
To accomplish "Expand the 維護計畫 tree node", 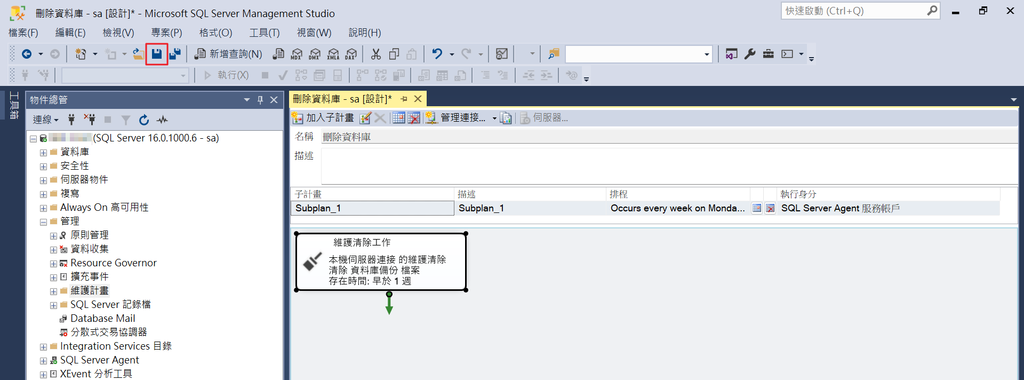I will click(54, 291).
